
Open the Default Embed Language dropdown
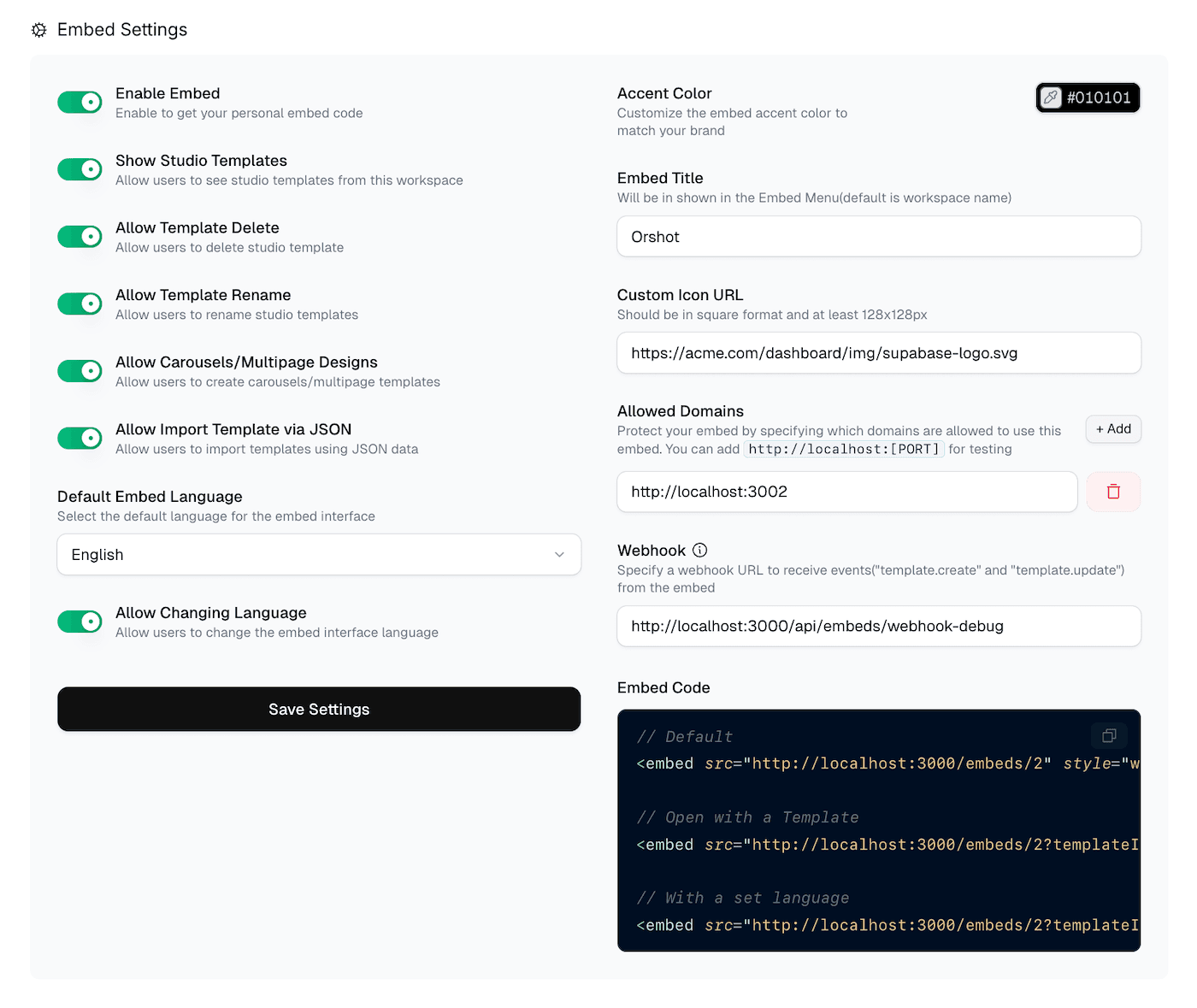pos(318,554)
